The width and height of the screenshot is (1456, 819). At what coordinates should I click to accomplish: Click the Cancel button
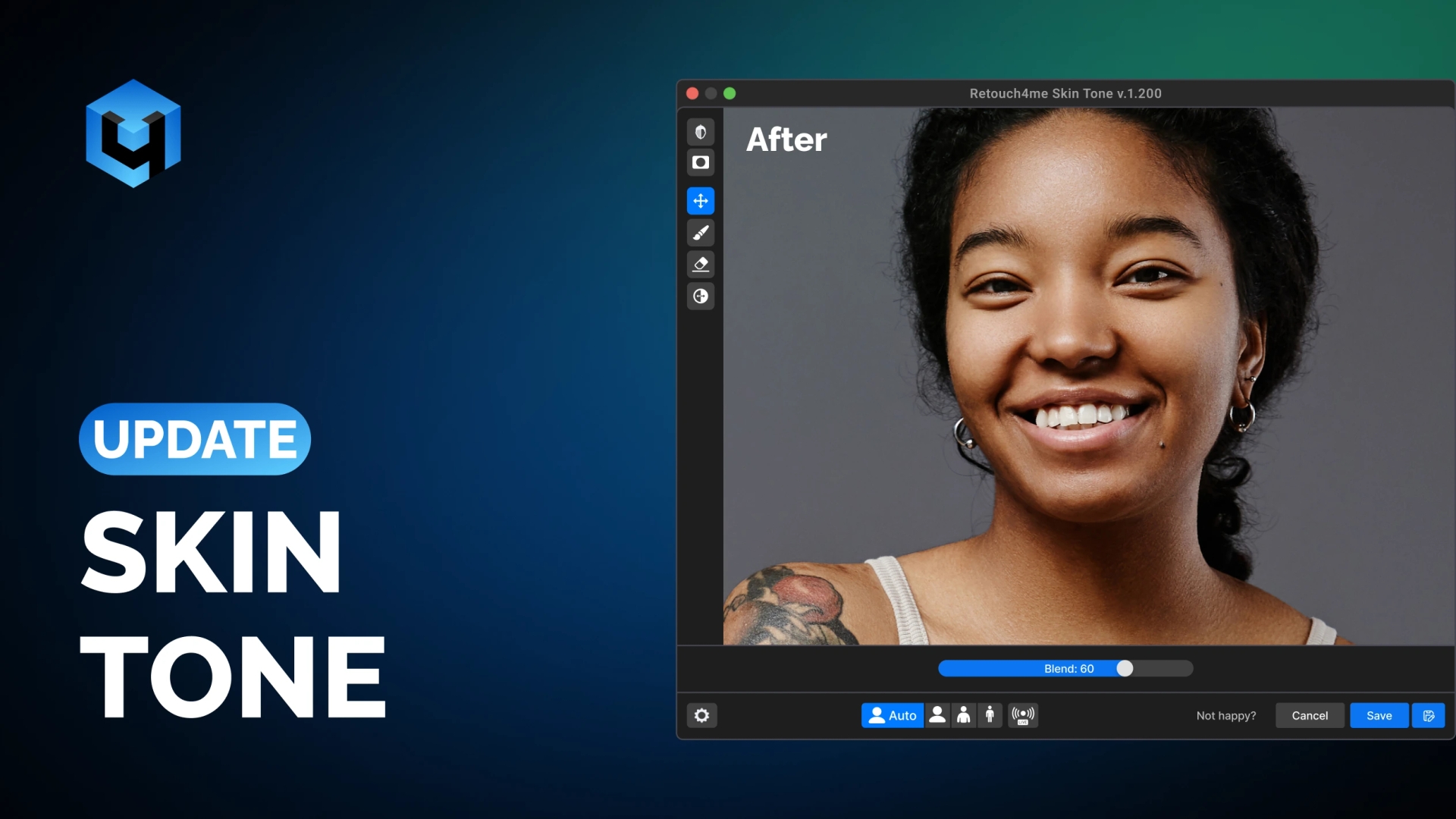(1310, 715)
